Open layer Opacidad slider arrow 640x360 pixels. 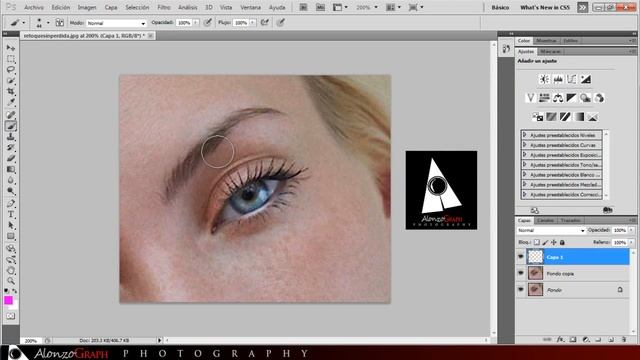click(631, 230)
